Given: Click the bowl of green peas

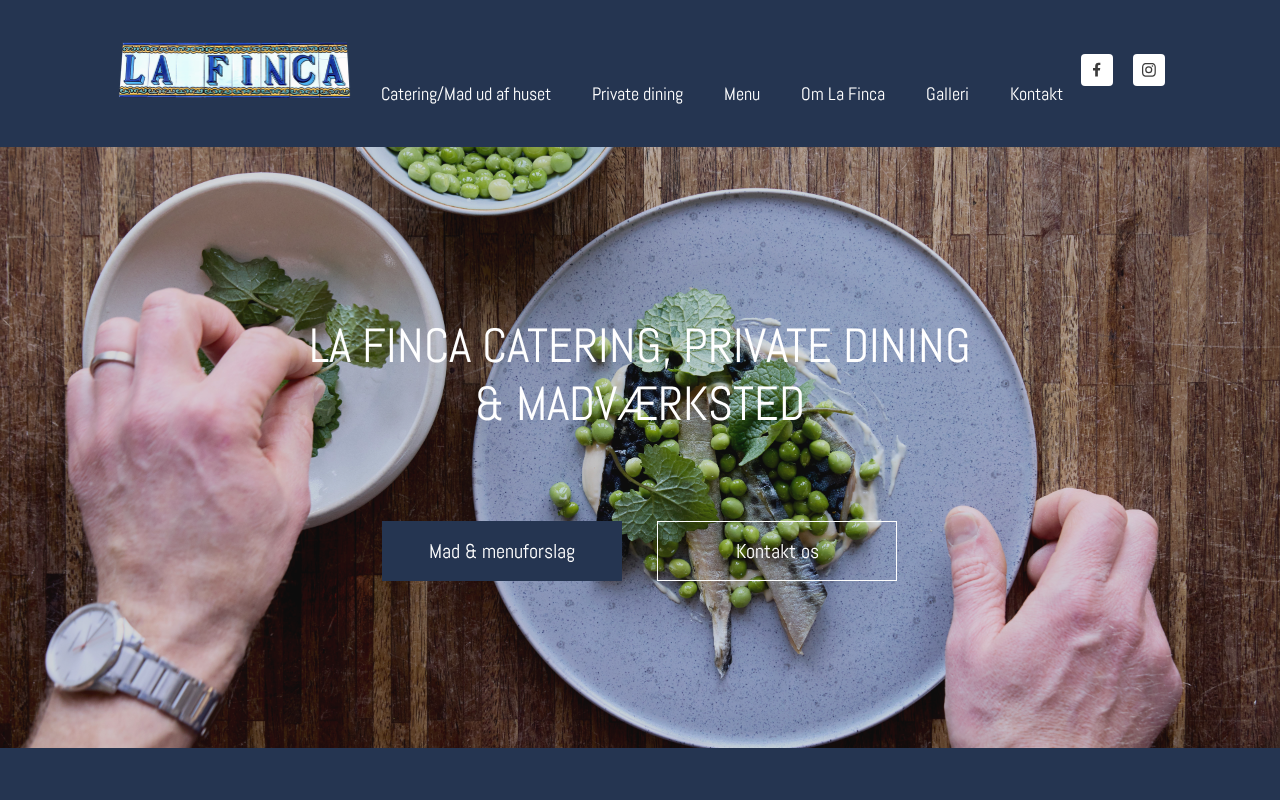Looking at the screenshot, I should click(x=487, y=172).
